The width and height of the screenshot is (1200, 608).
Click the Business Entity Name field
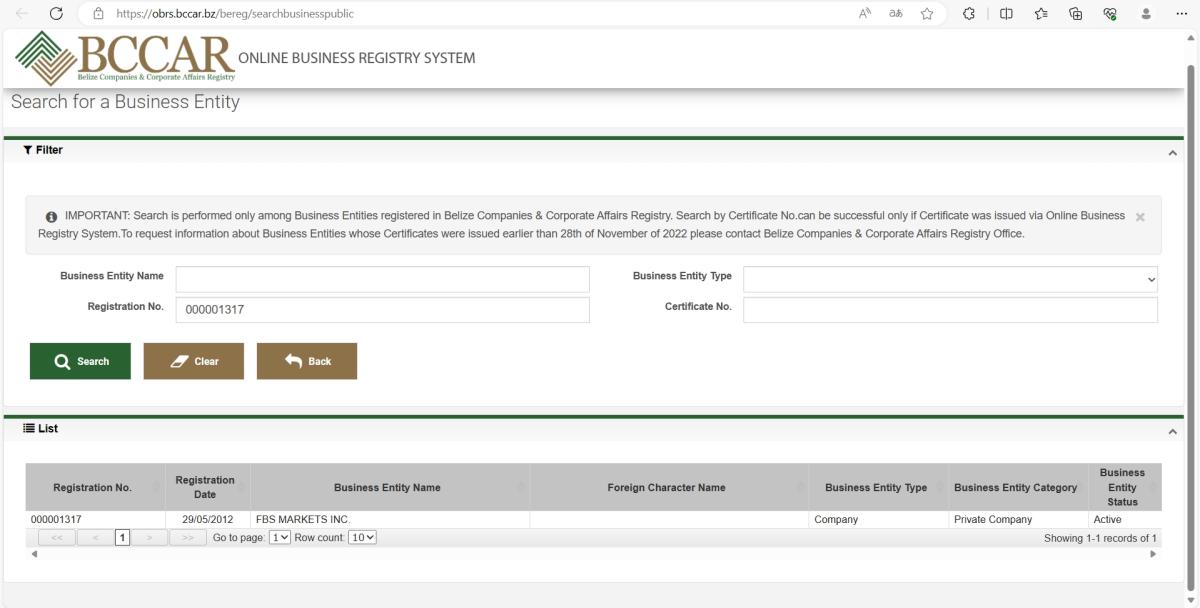[x=382, y=280]
